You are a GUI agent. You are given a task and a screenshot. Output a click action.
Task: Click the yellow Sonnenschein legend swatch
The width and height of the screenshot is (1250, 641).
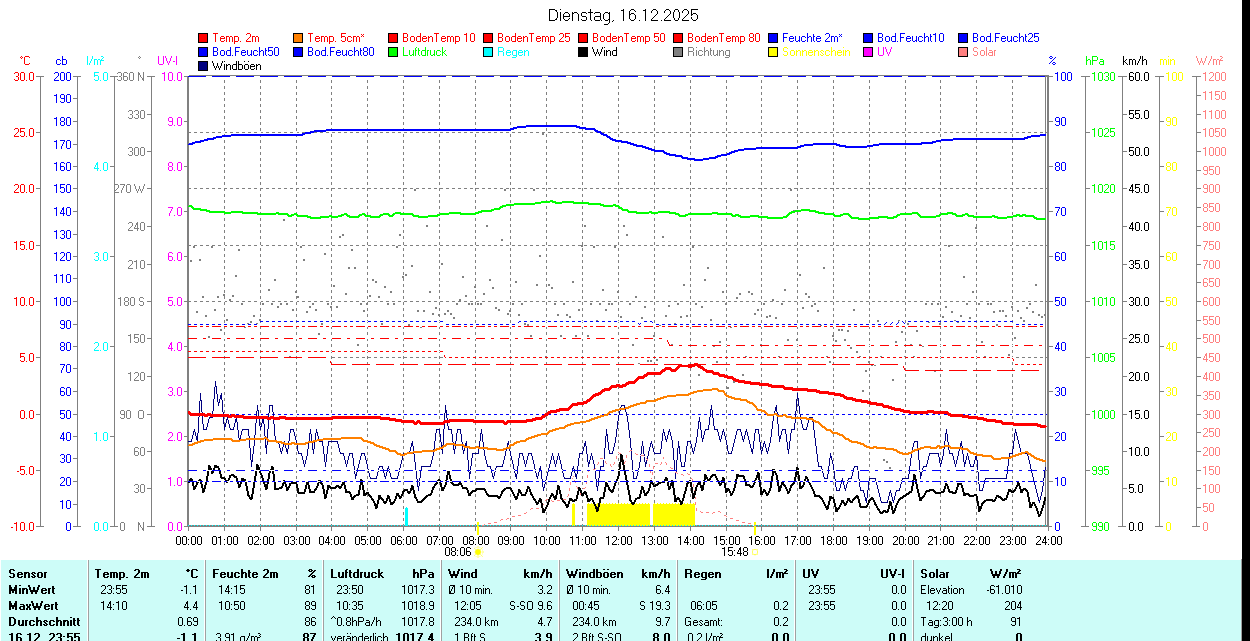pos(774,52)
